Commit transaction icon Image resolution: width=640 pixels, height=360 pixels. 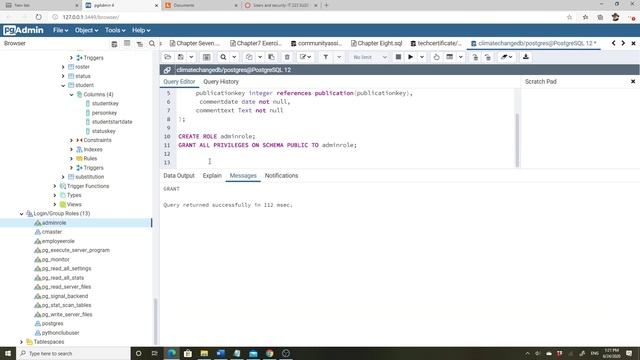point(475,57)
